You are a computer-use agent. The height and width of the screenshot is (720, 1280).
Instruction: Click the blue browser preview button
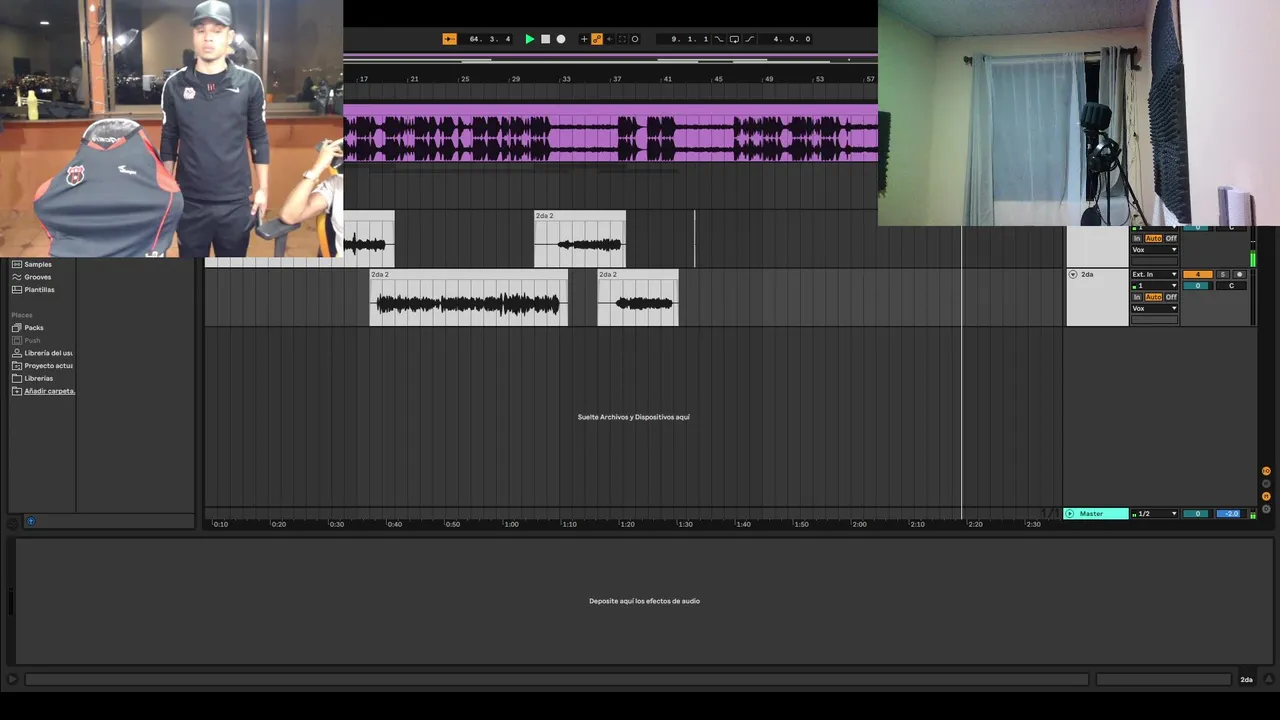pos(30,521)
